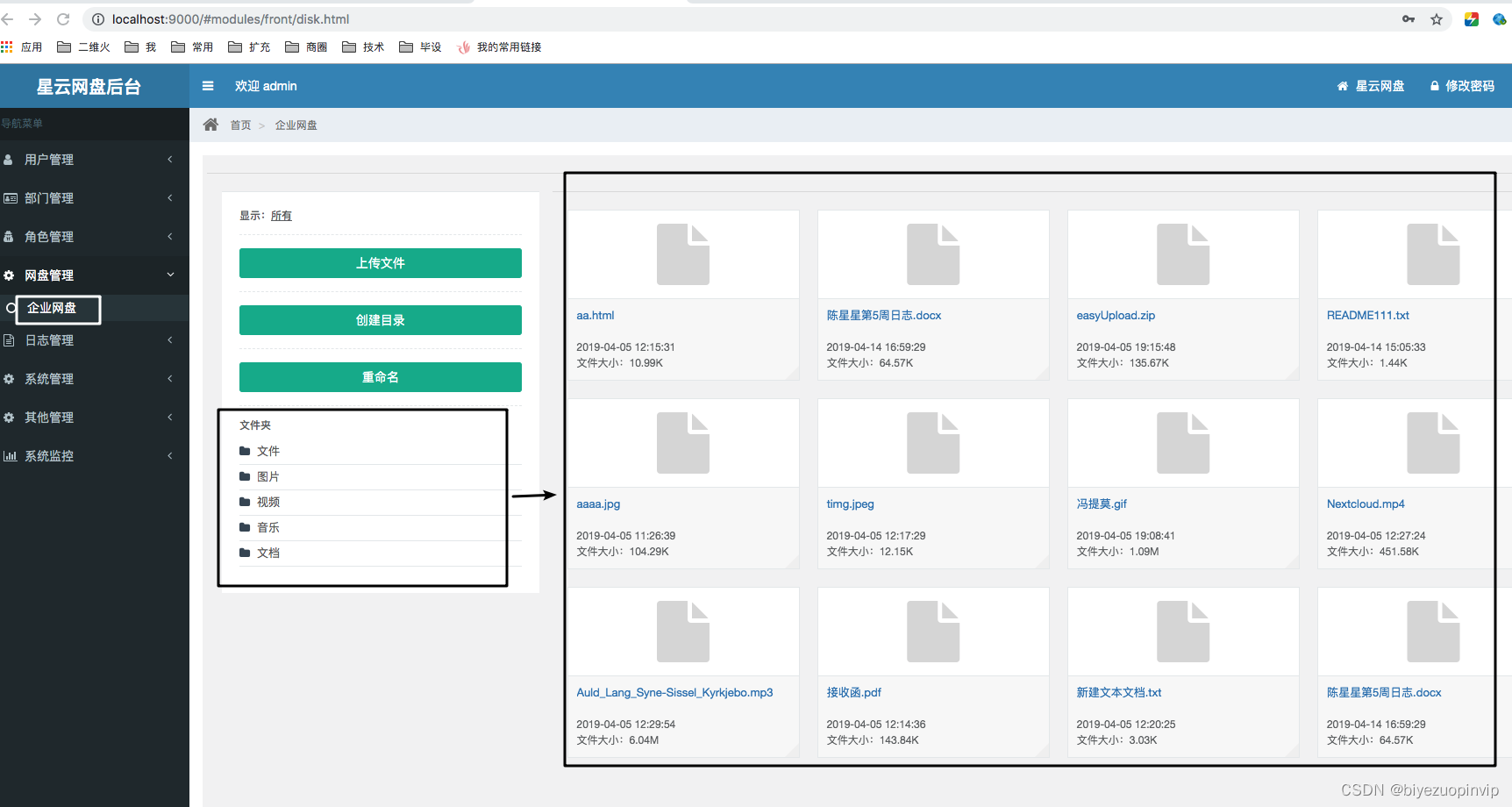Click the file icon of 新建文本文档.txt
Image resolution: width=1512 pixels, height=807 pixels.
(x=1183, y=632)
